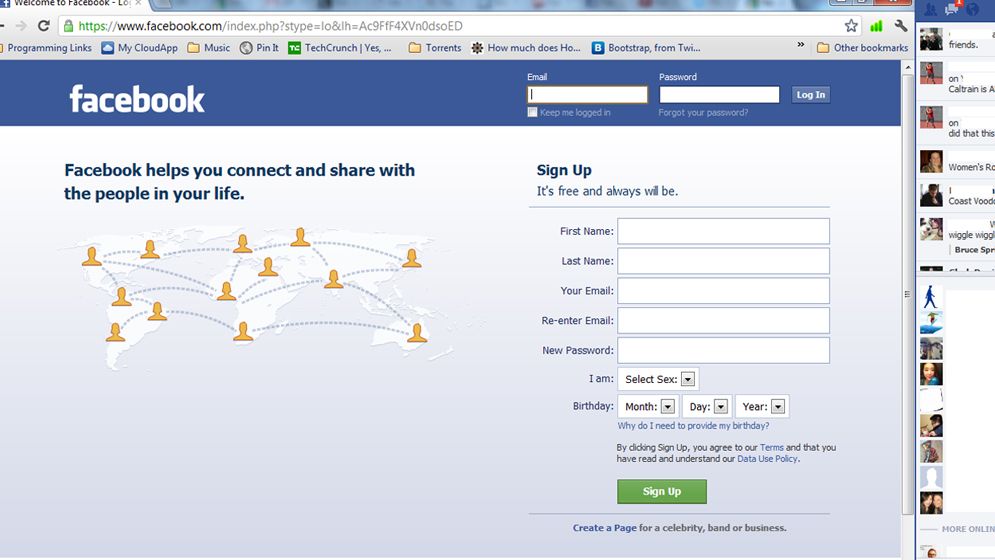995x560 pixels.
Task: Toggle the Keep me logged in checkbox
Action: tap(532, 112)
